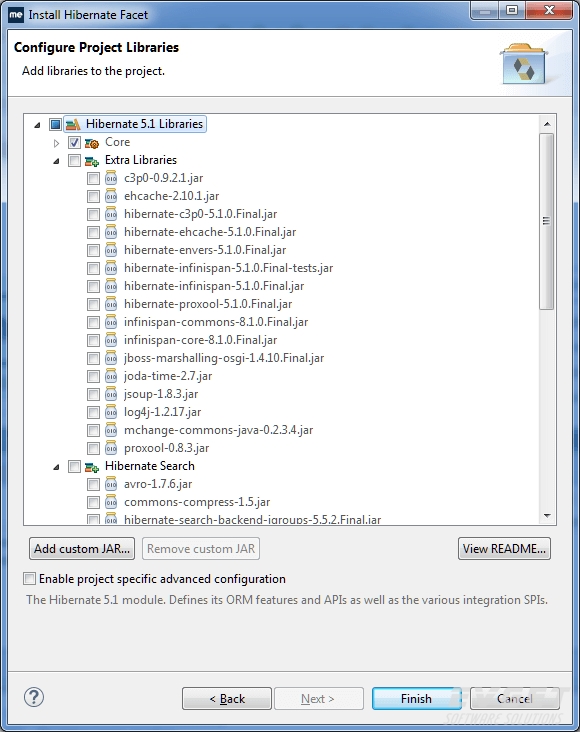This screenshot has width=580, height=732.
Task: Click jar icon beside c3p0-0.9.2.1.jar
Action: pos(111,178)
